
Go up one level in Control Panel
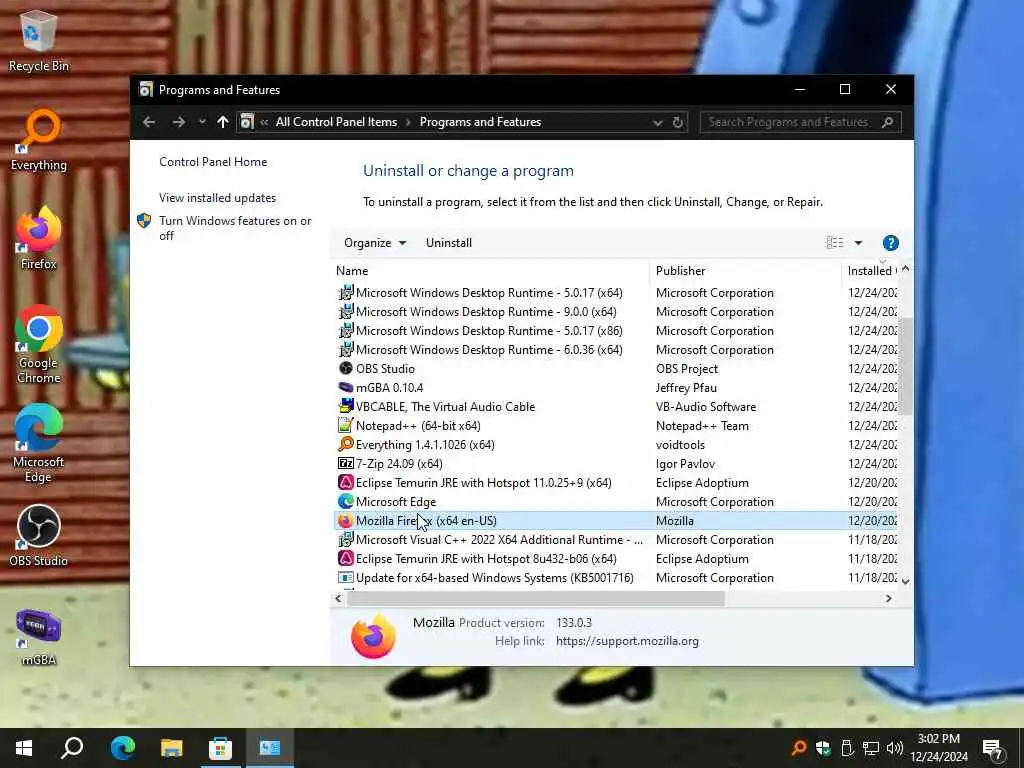click(223, 122)
